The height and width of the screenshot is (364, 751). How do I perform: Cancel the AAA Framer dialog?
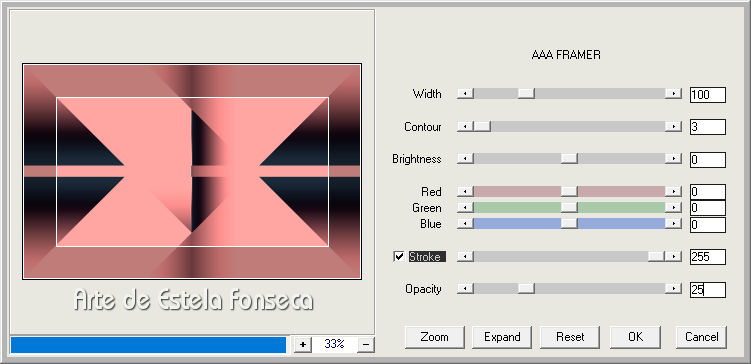[701, 337]
